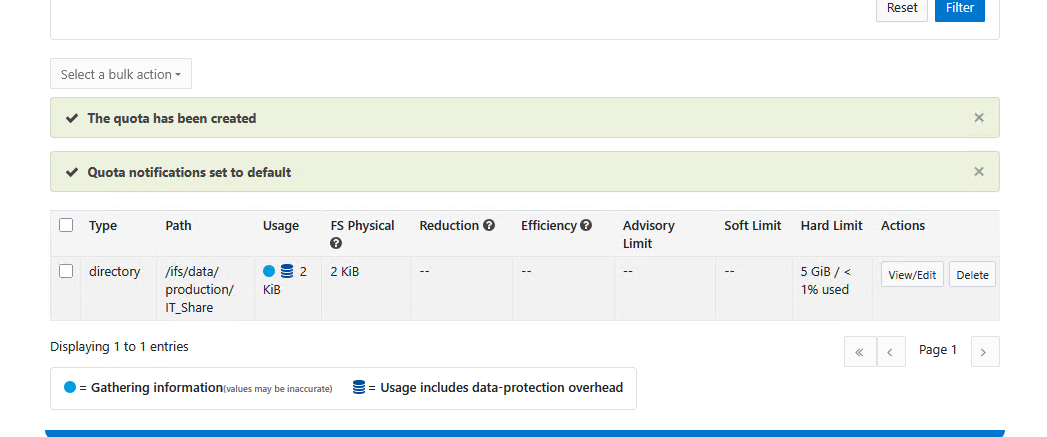
Task: Go to next page using right chevron
Action: pyautogui.click(x=984, y=351)
